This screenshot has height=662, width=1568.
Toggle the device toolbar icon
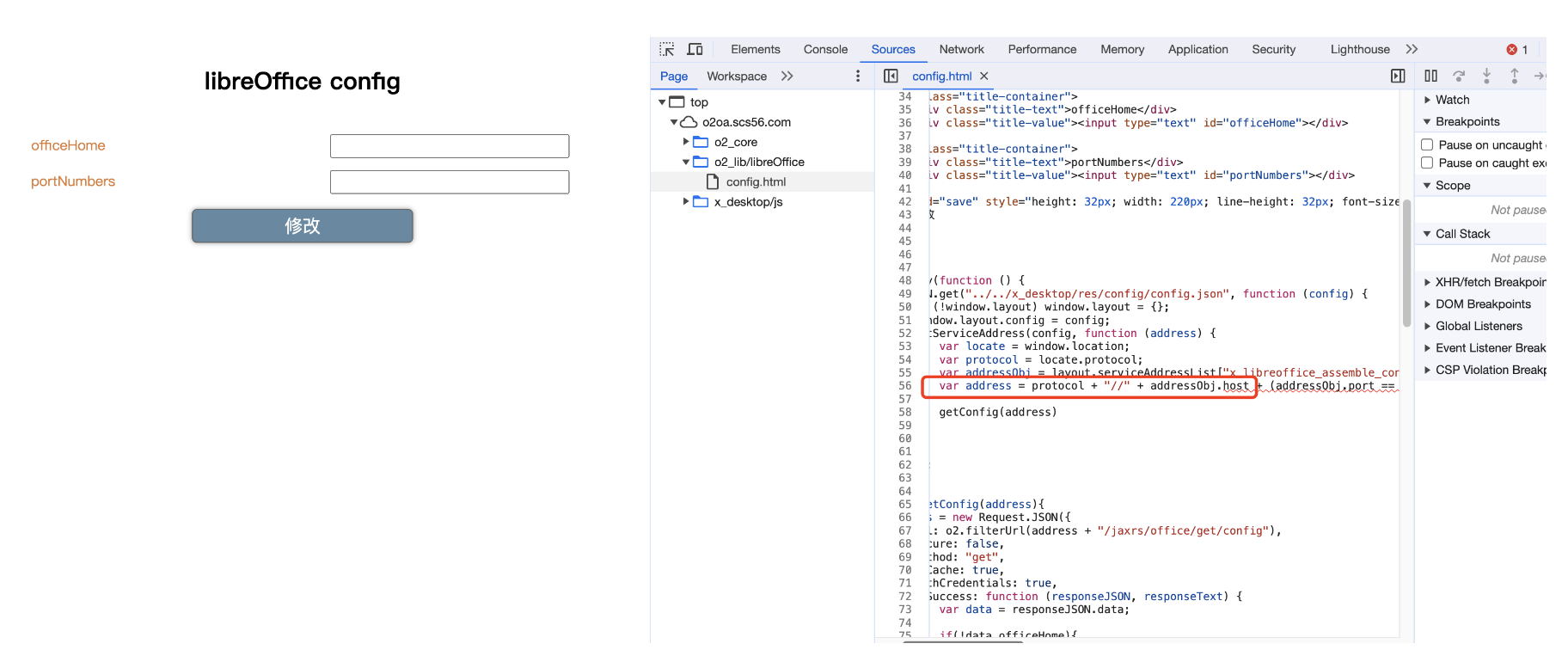click(695, 49)
